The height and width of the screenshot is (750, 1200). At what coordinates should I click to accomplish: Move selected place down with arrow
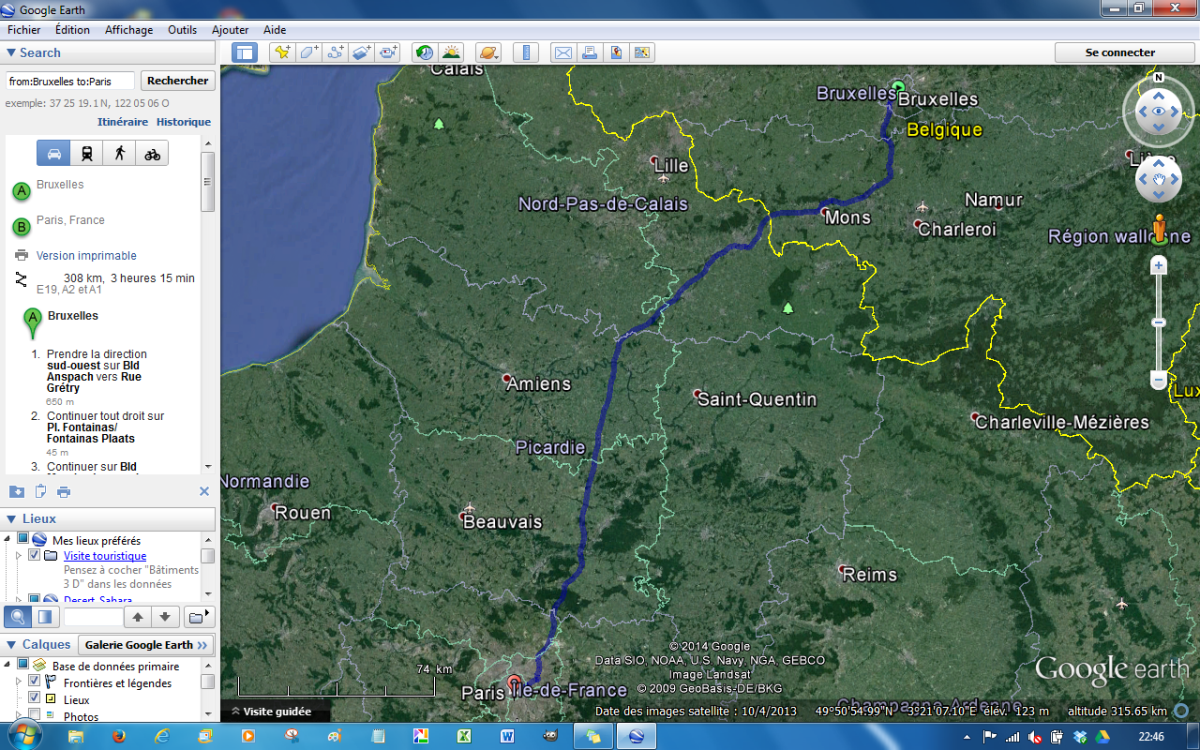pos(165,616)
